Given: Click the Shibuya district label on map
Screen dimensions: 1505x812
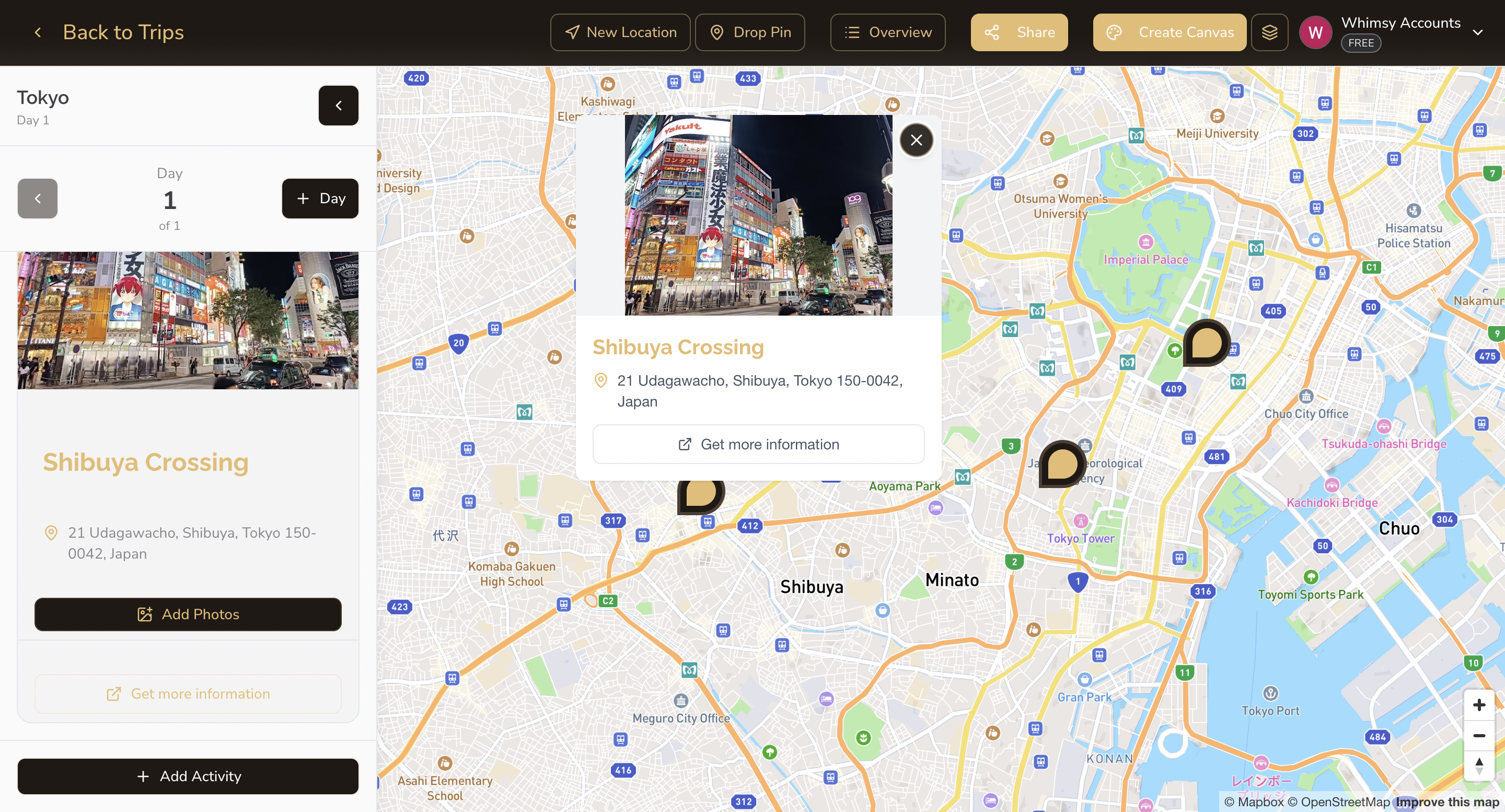Looking at the screenshot, I should pyautogui.click(x=812, y=586).
